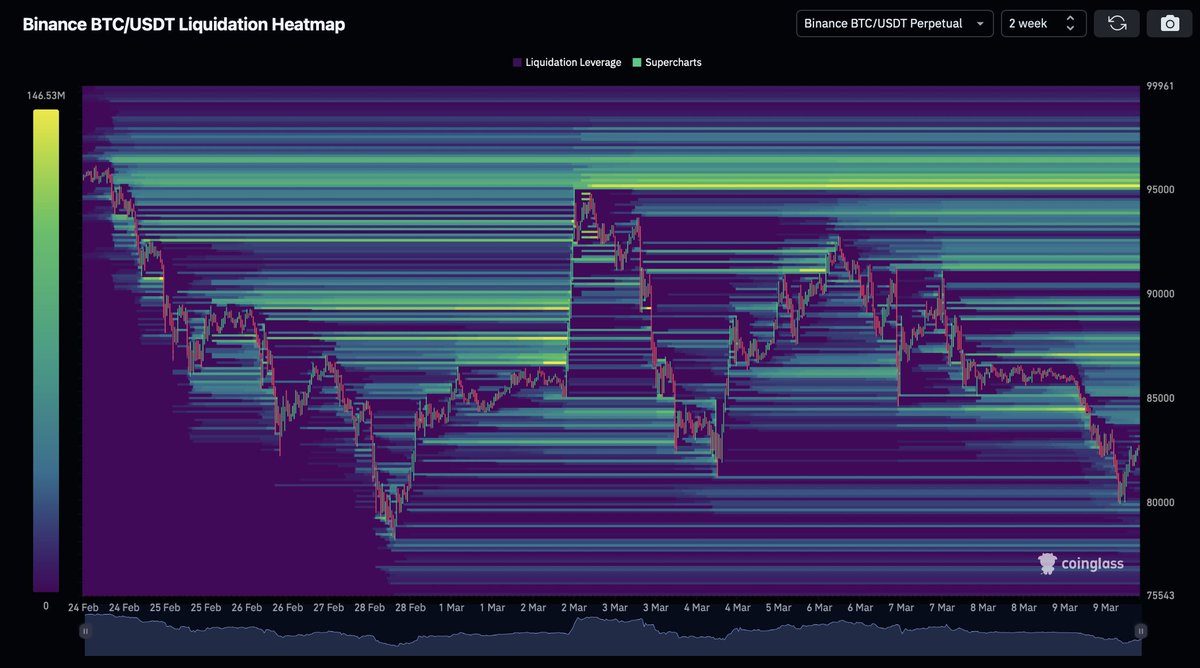This screenshot has height=668, width=1200.
Task: Click the first 5 Mar date label
Action: pos(778,607)
